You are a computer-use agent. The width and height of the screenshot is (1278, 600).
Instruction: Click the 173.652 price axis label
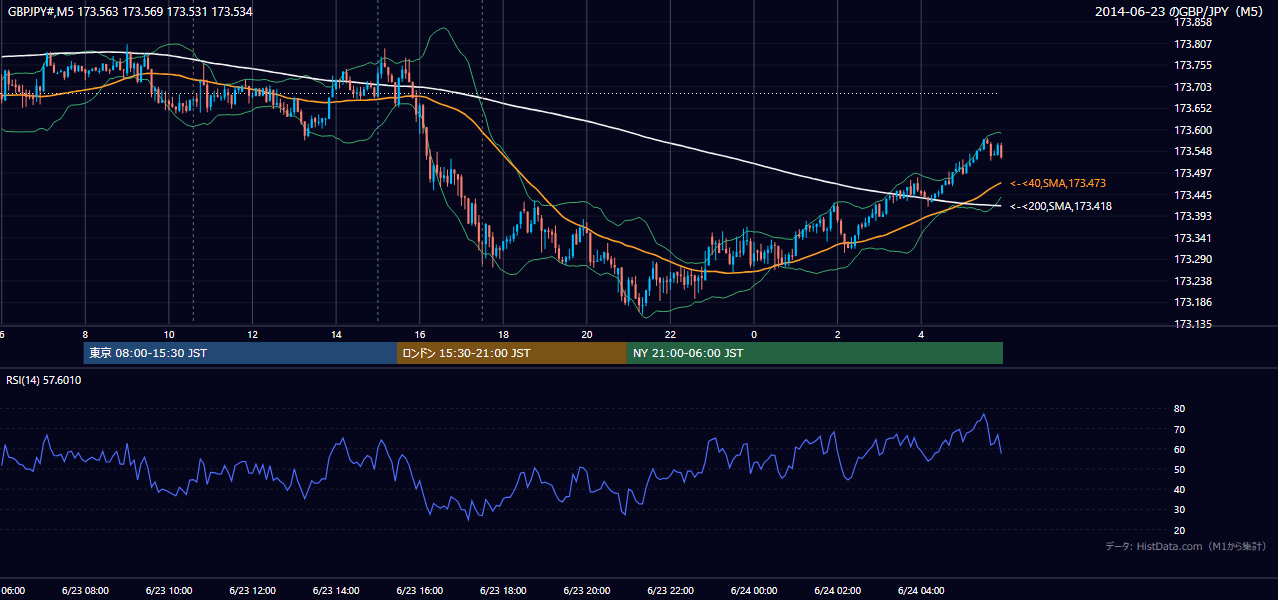1193,108
